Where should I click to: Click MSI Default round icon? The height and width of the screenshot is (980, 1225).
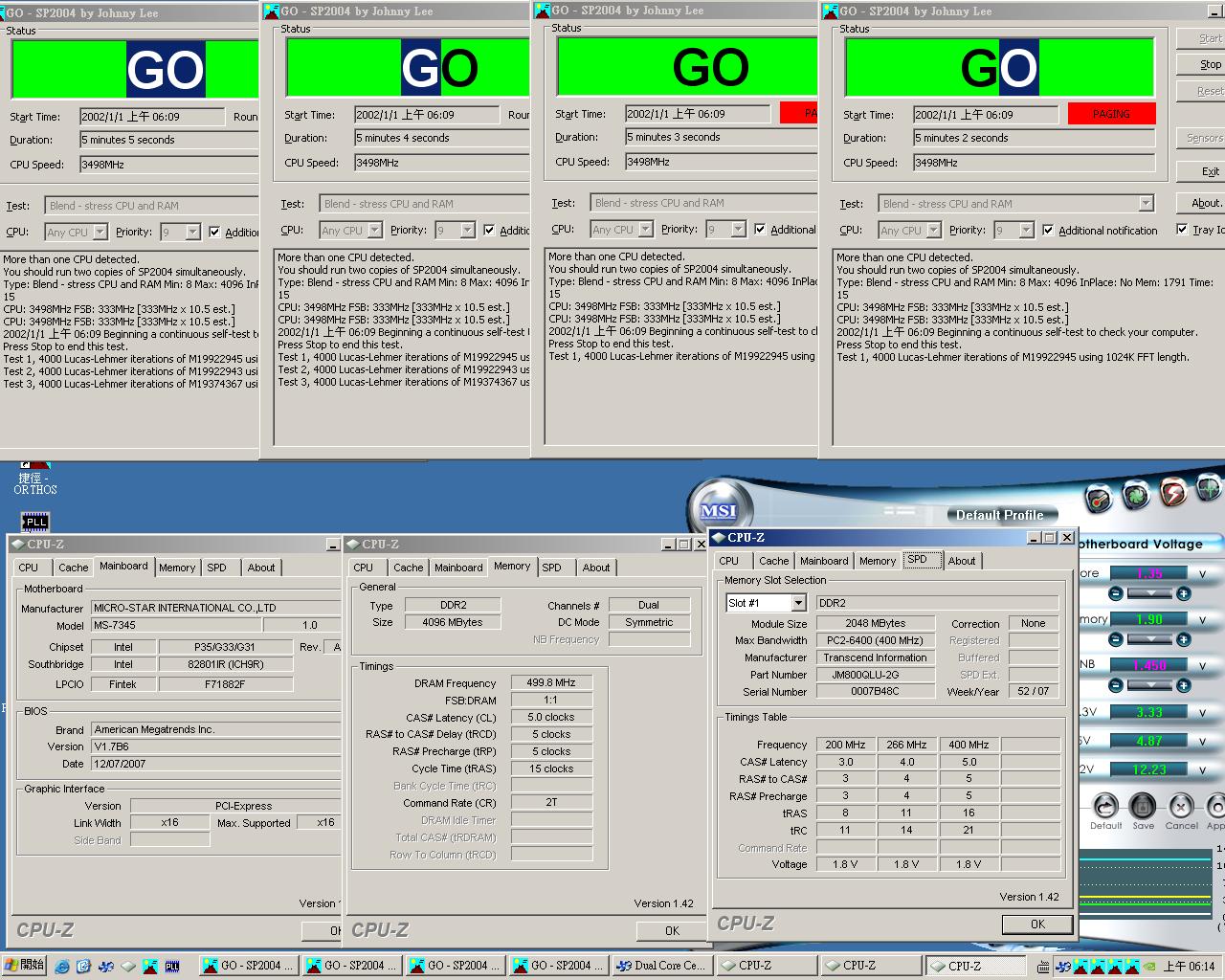coord(1105,806)
